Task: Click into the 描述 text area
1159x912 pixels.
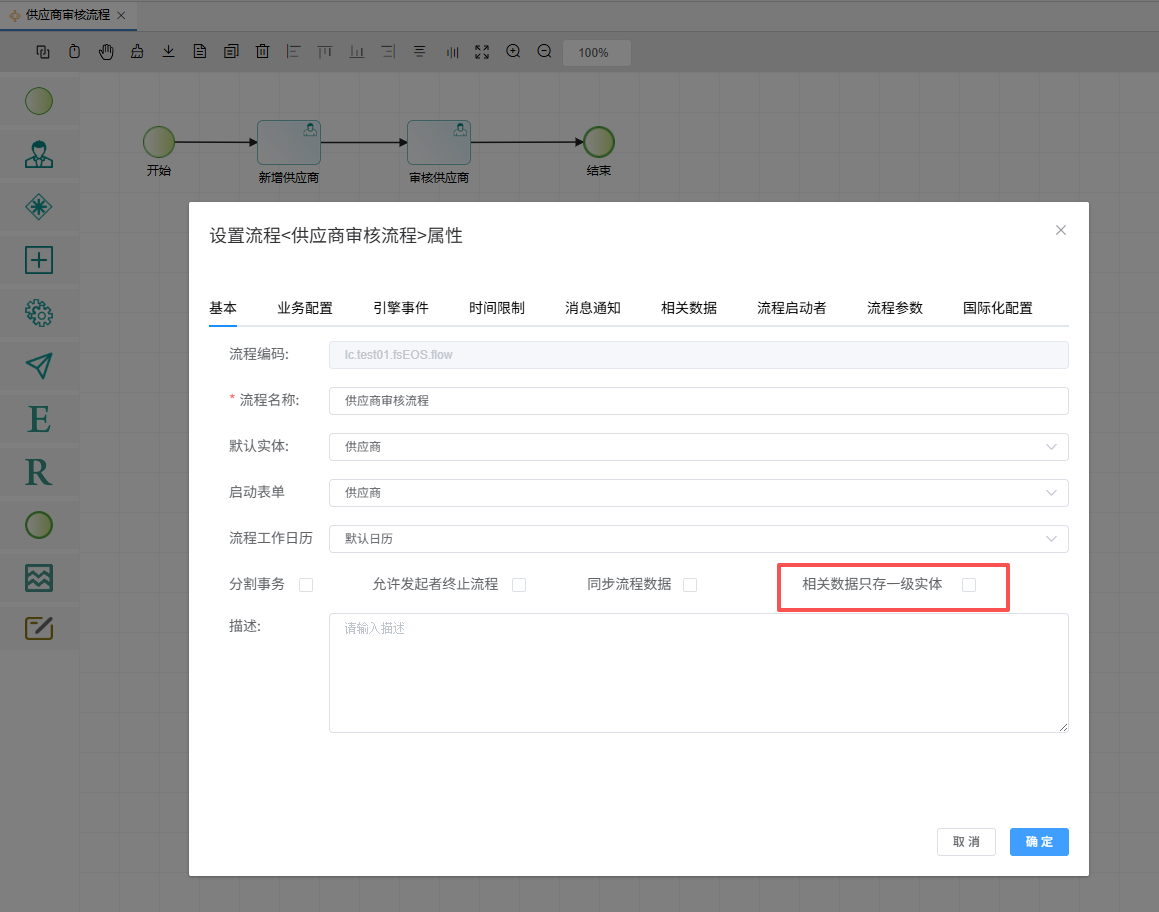Action: 698,672
